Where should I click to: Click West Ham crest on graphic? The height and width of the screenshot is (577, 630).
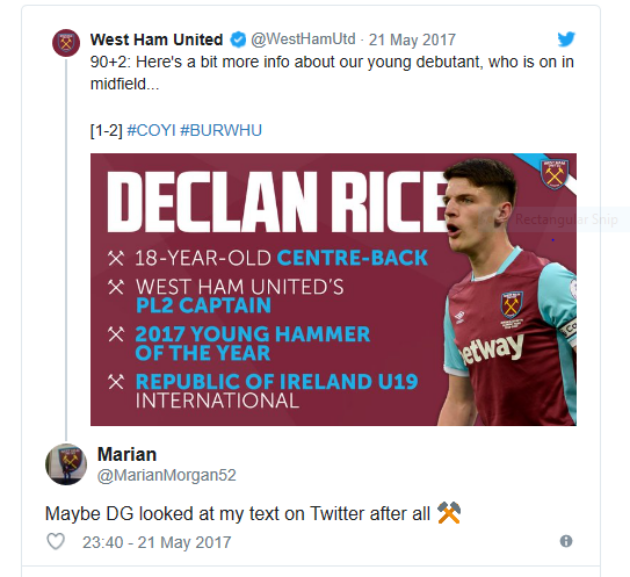(553, 174)
